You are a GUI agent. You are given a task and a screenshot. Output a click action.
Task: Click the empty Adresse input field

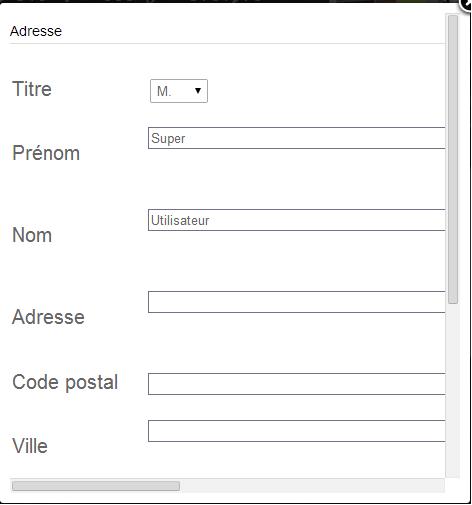tap(297, 302)
